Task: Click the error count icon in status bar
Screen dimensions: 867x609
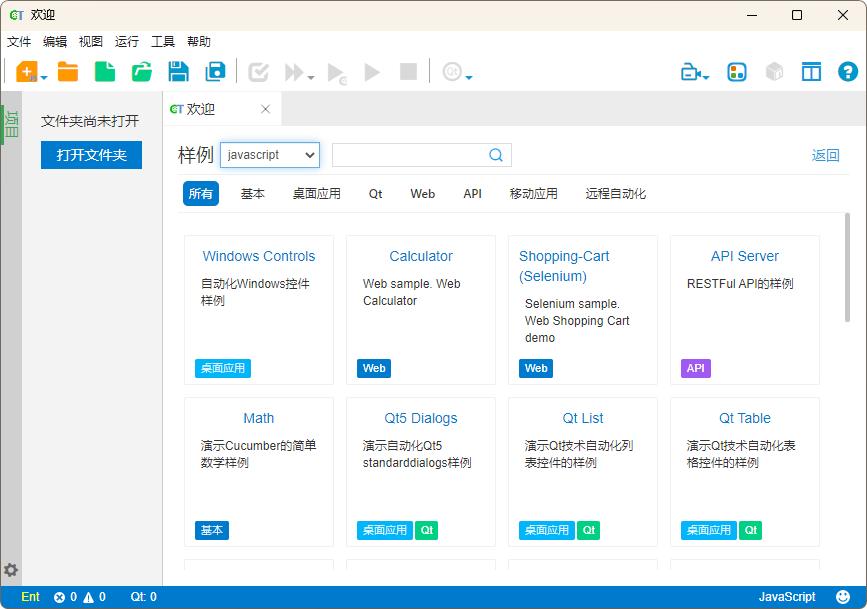Action: click(x=59, y=597)
